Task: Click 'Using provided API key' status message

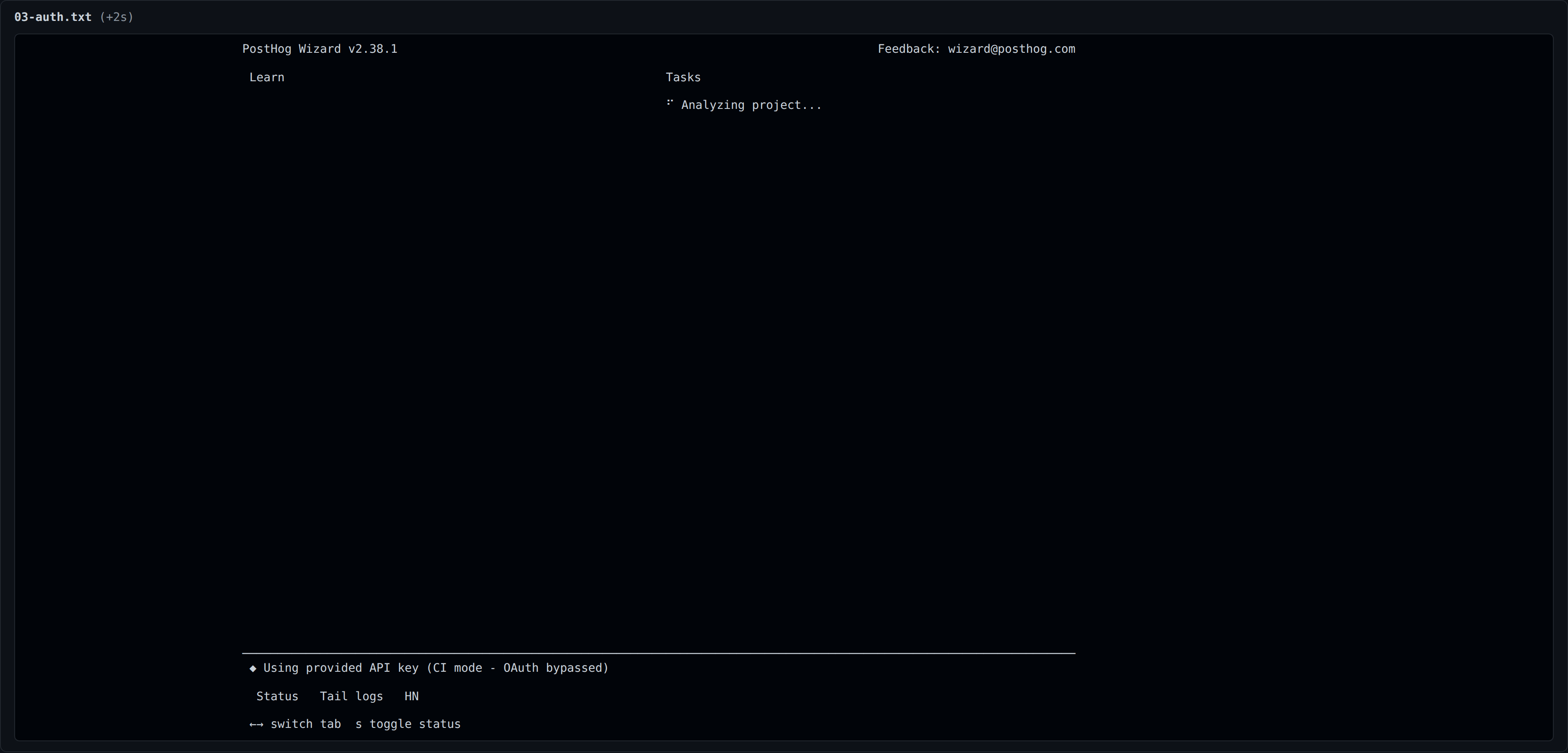Action: [x=436, y=668]
